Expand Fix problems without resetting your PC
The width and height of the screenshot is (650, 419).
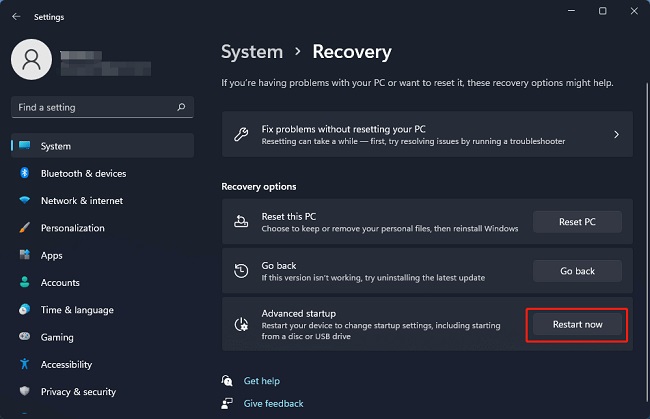click(x=427, y=134)
